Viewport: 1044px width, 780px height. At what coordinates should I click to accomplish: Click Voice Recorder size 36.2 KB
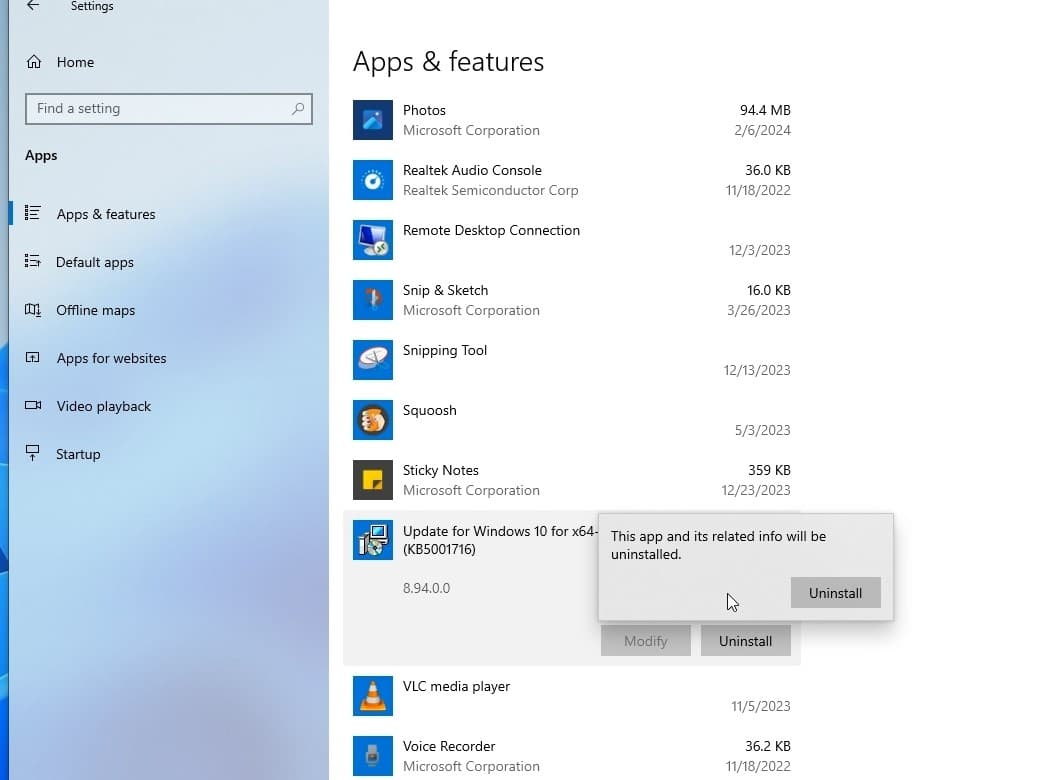pos(768,746)
